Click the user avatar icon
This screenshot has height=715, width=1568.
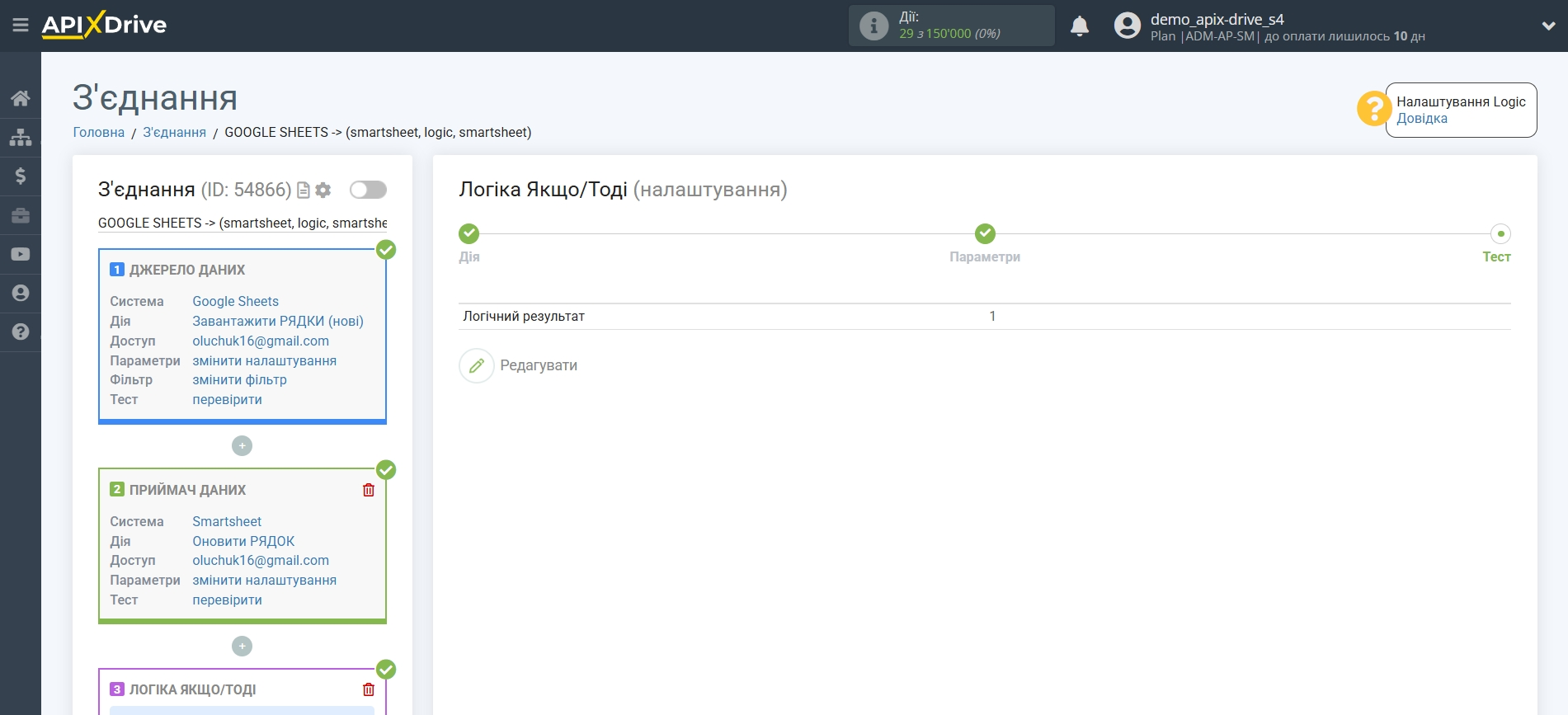[x=1127, y=26]
